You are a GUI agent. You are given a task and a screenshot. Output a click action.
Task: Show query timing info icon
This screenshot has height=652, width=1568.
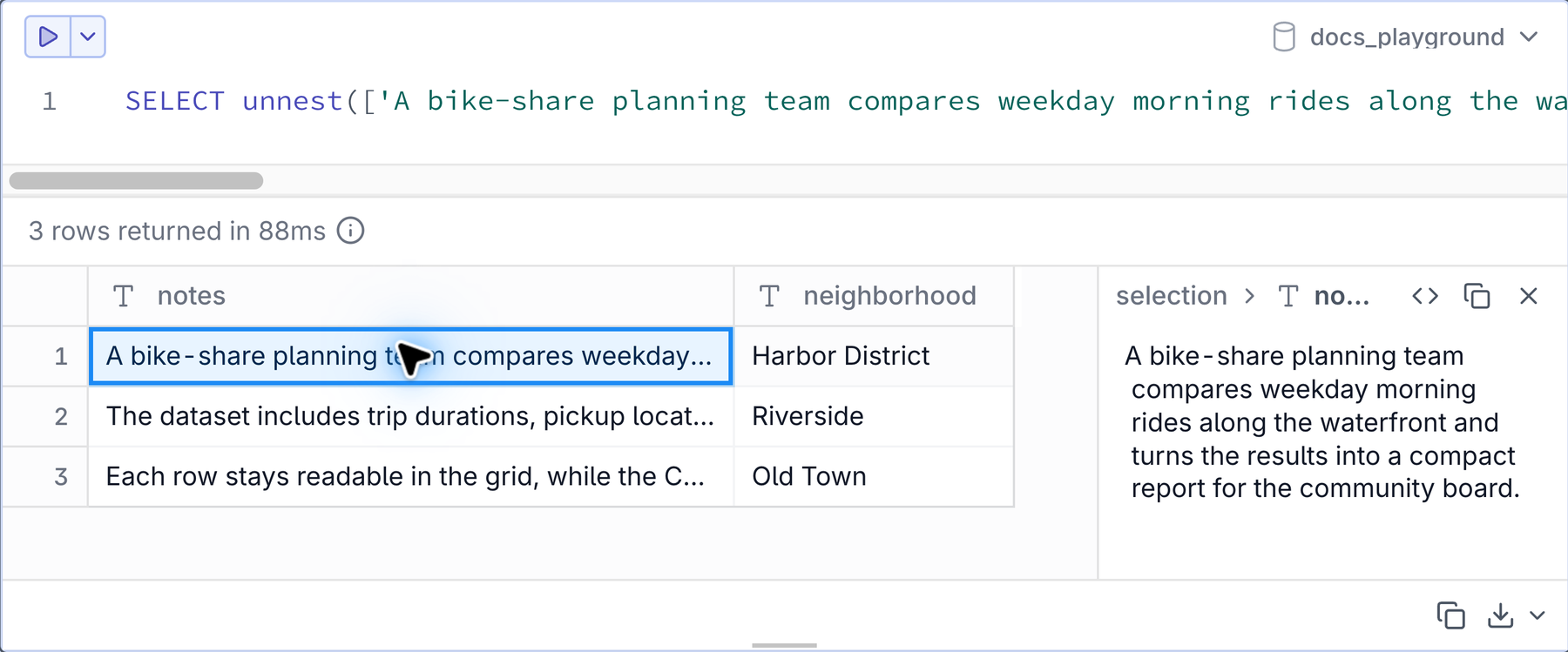tap(350, 231)
